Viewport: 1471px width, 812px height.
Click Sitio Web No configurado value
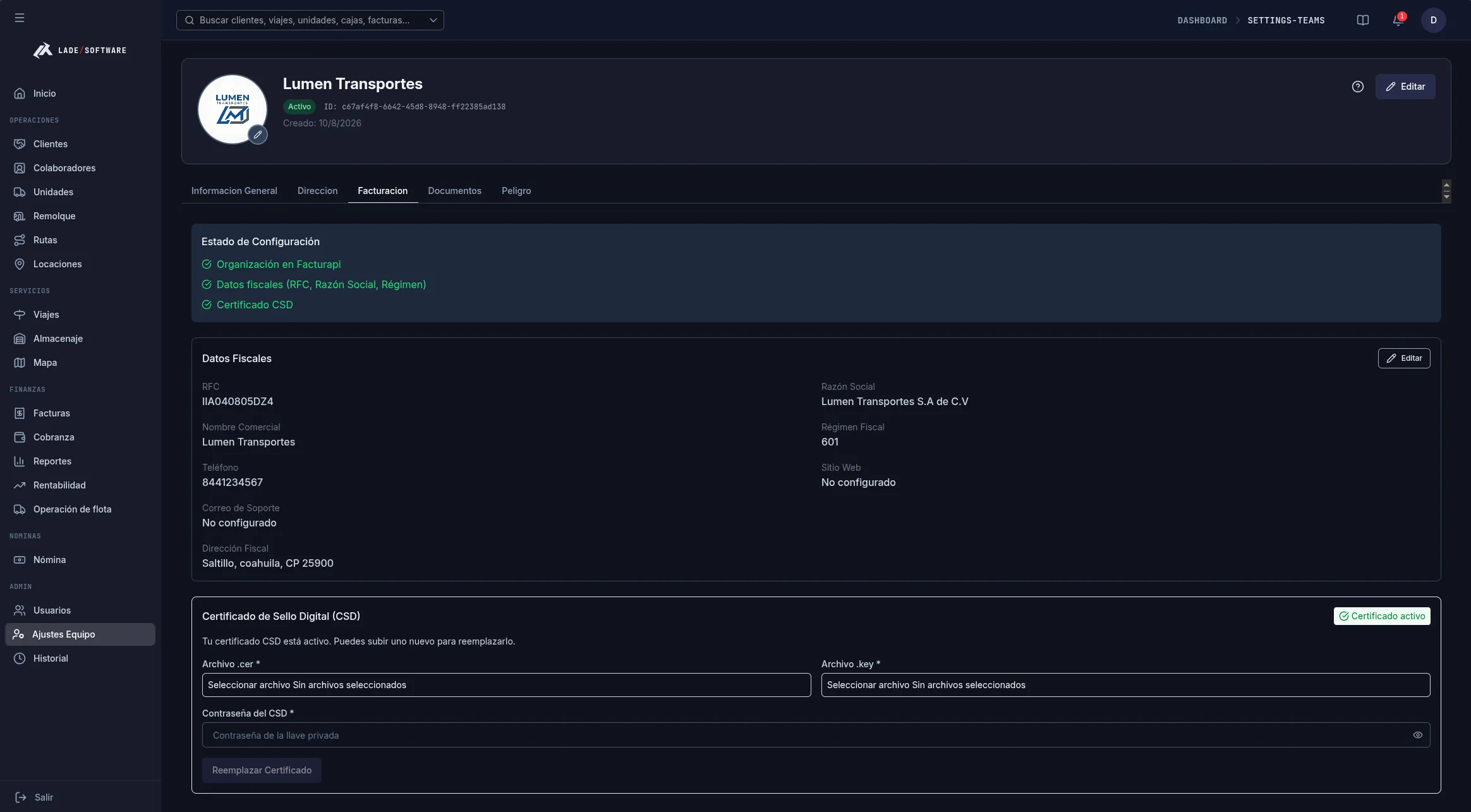(x=859, y=482)
